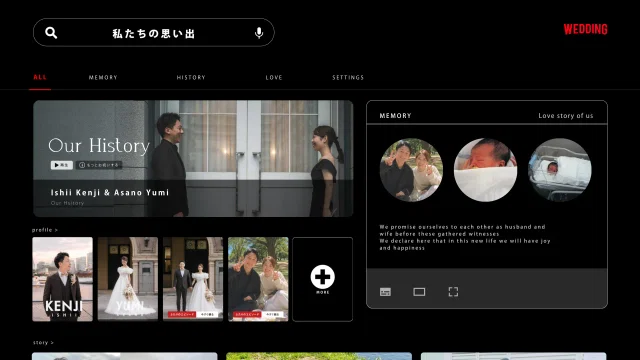Go to the SETTINGS tab
The height and width of the screenshot is (360, 640).
pos(348,78)
